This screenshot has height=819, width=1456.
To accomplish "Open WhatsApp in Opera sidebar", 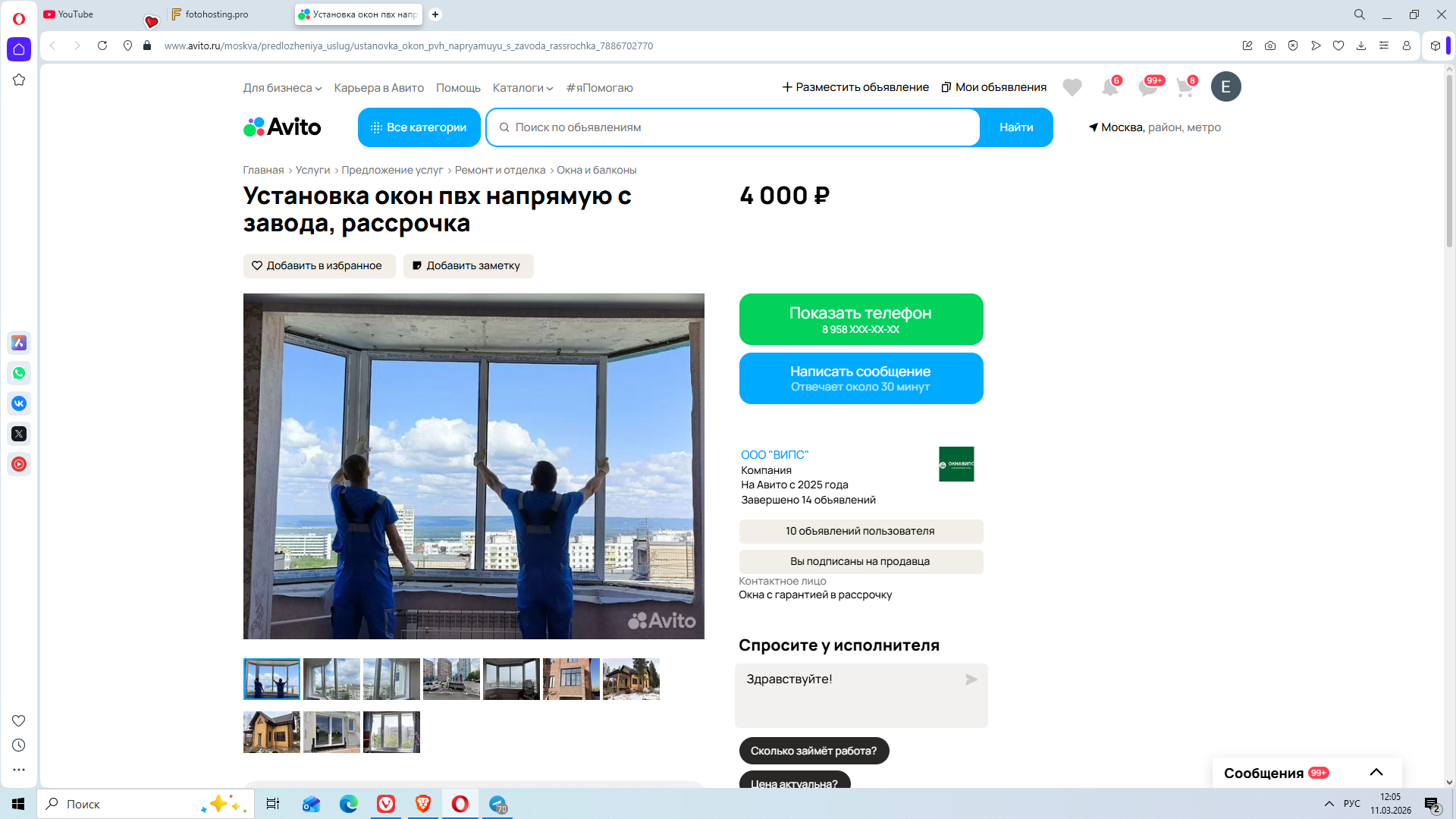I will (x=19, y=373).
